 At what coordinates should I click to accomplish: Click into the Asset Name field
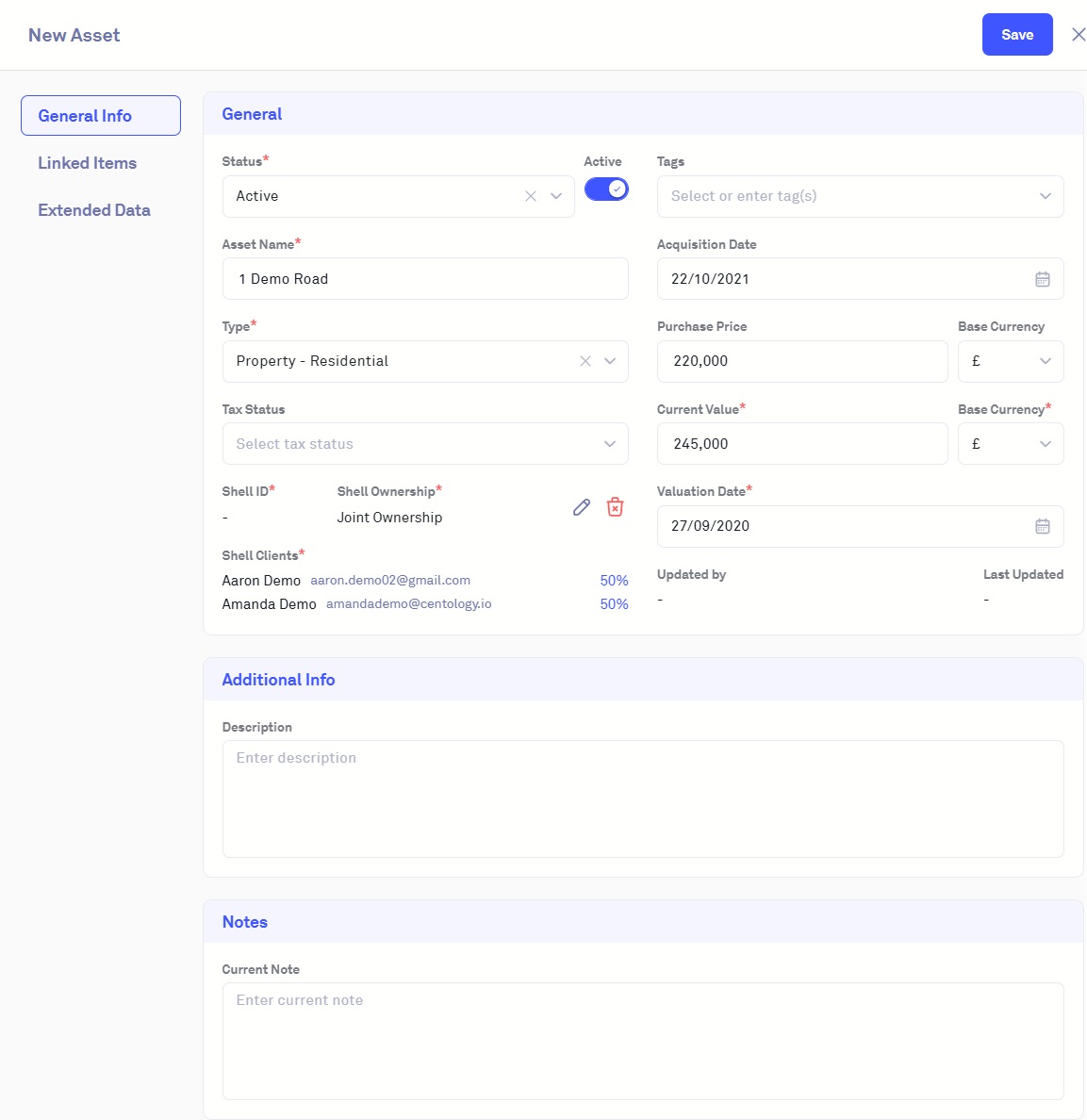424,279
